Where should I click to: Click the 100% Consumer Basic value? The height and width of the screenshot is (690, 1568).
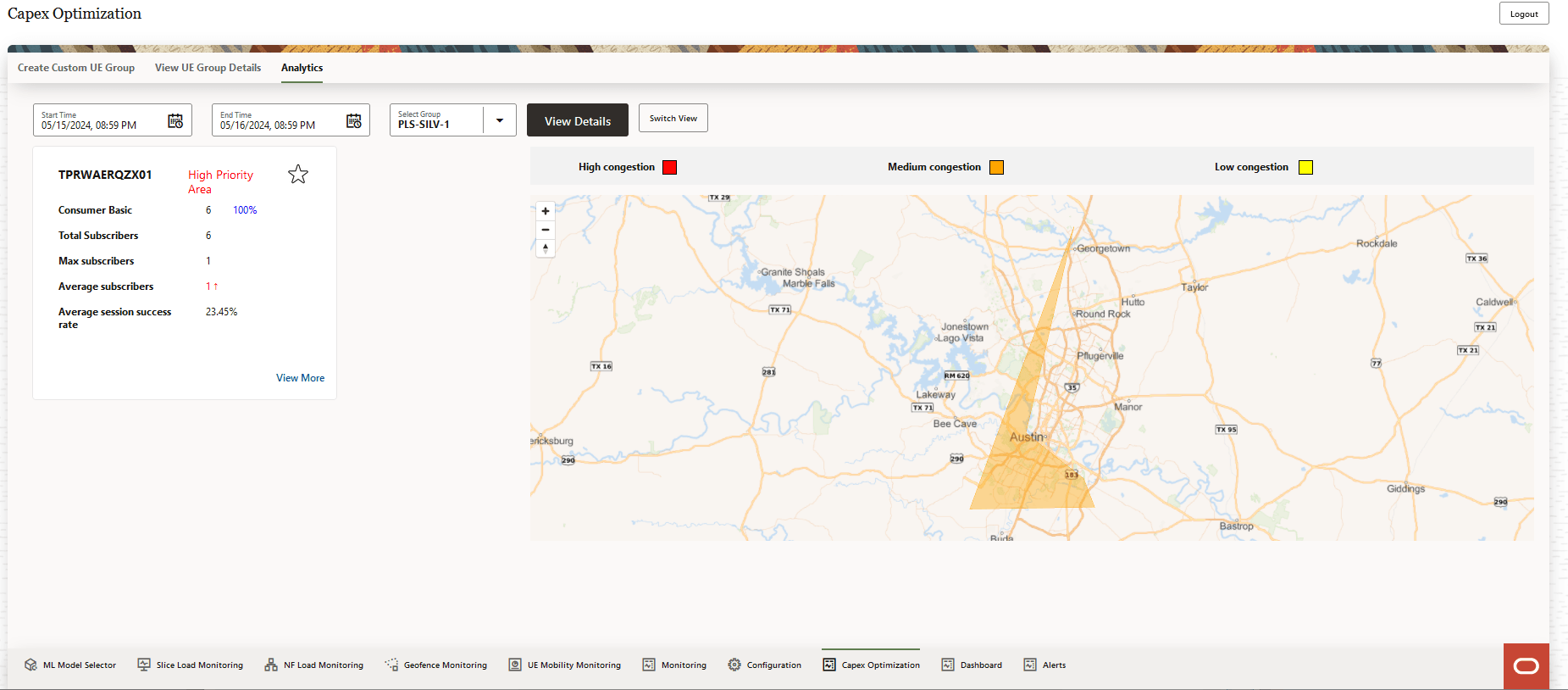tap(245, 210)
